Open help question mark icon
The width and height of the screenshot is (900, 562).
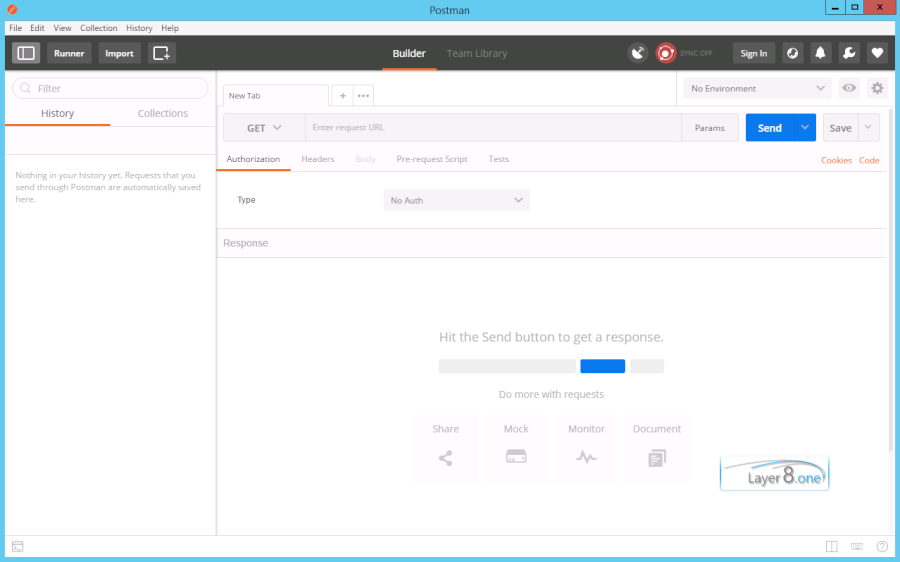pos(882,546)
